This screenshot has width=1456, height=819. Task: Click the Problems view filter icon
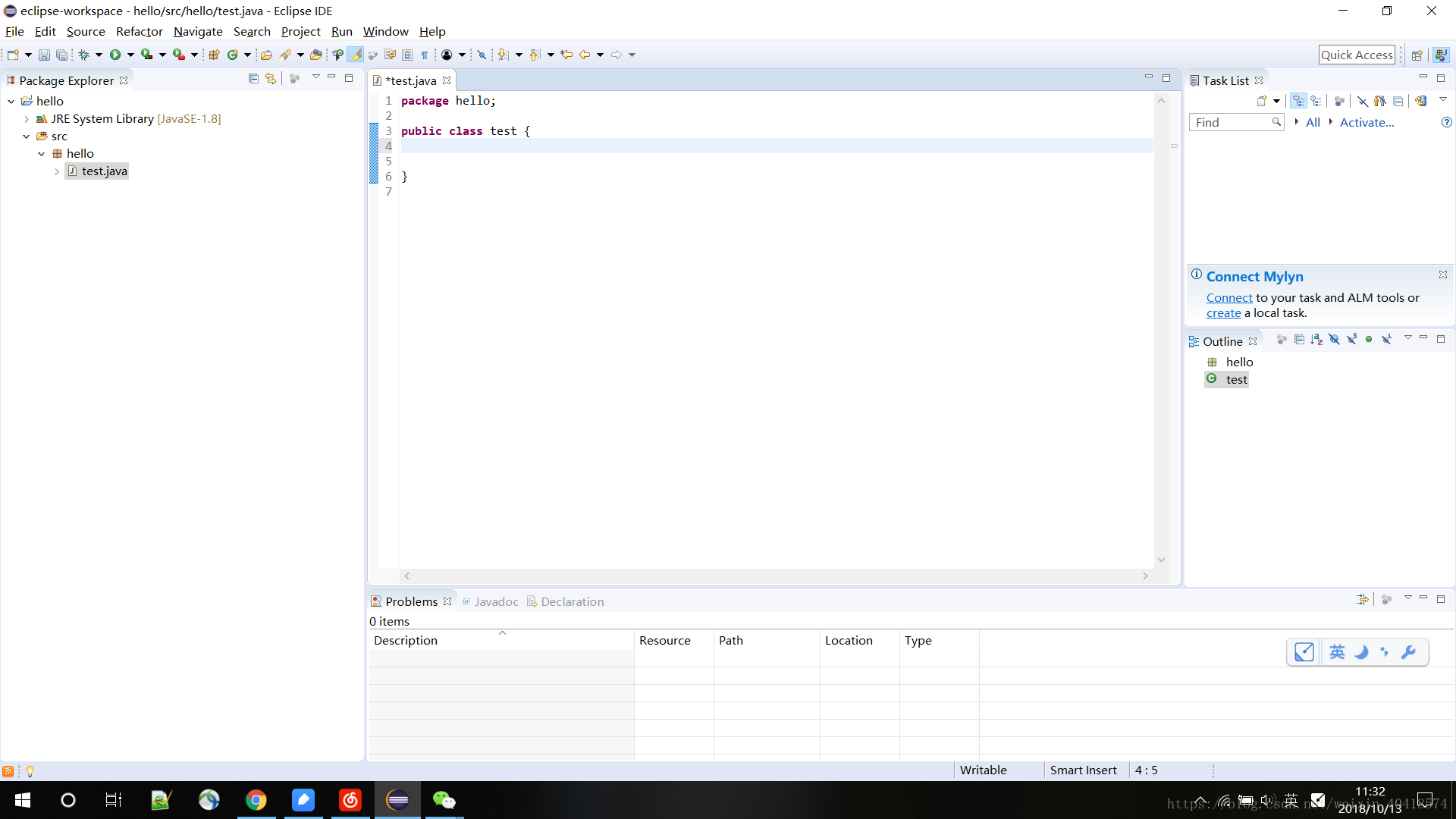click(x=1363, y=600)
